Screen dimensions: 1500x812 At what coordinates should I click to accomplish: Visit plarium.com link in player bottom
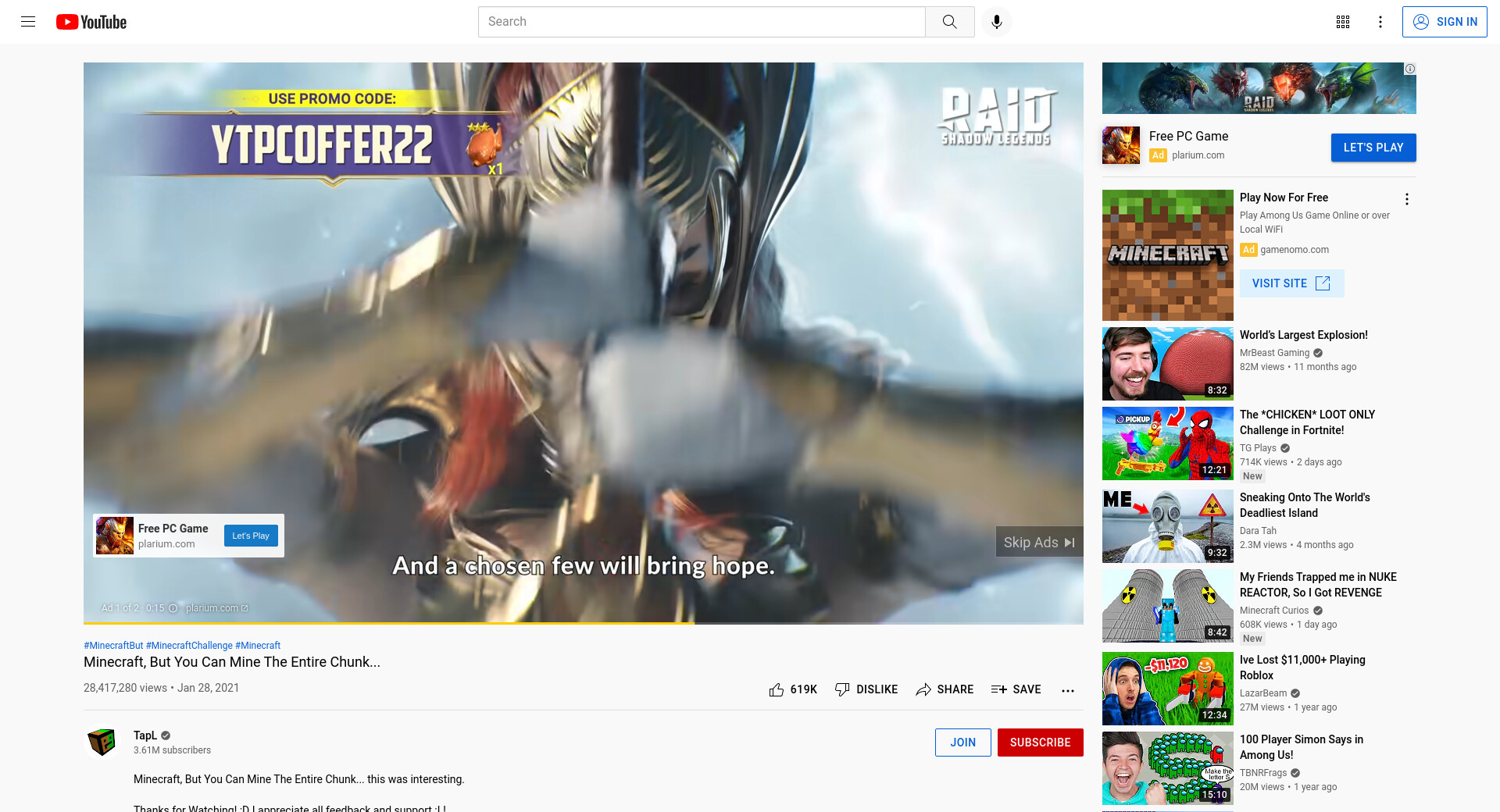click(x=216, y=608)
